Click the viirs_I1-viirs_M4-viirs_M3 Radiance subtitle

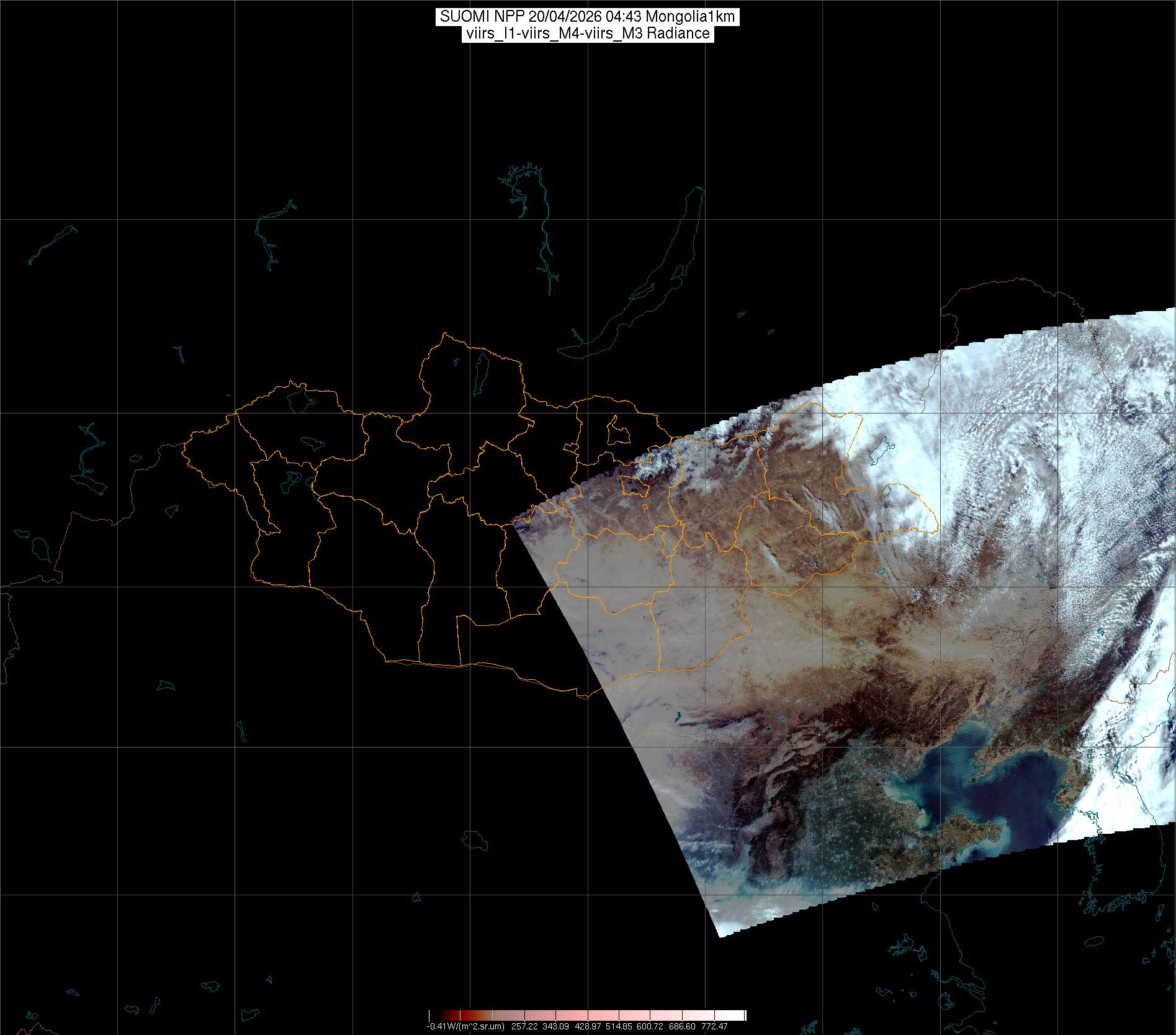[x=587, y=34]
